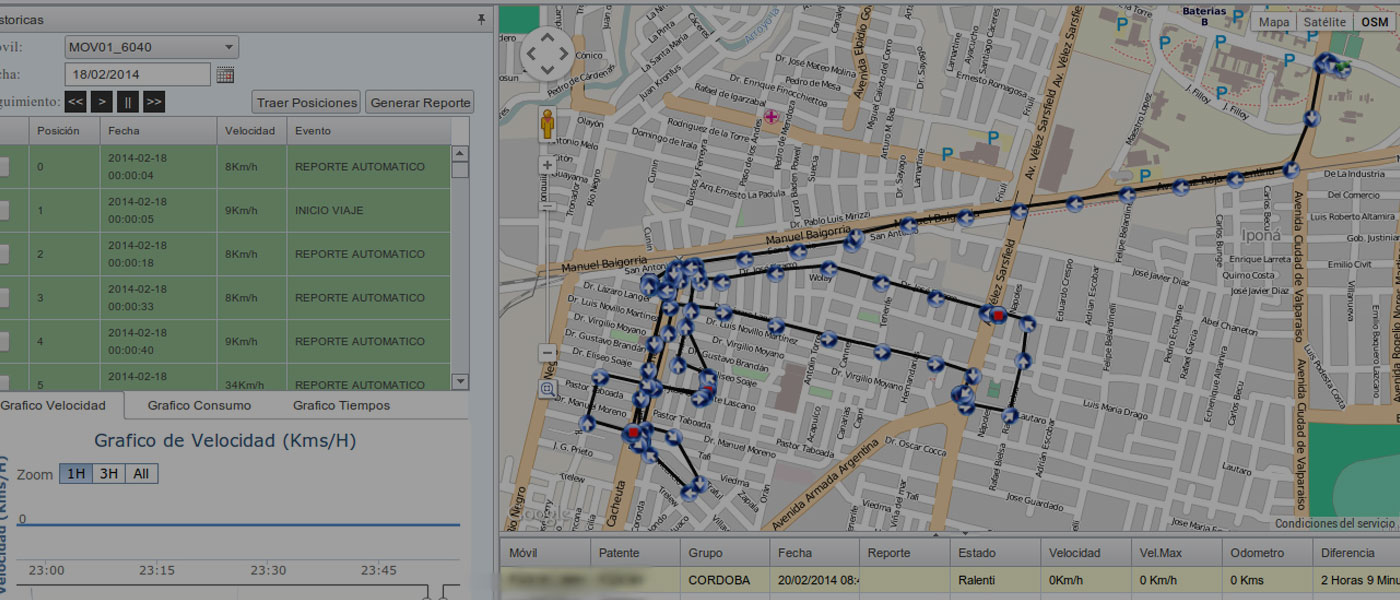
Task: Activate the map magnifier zoom tool
Action: 547,389
